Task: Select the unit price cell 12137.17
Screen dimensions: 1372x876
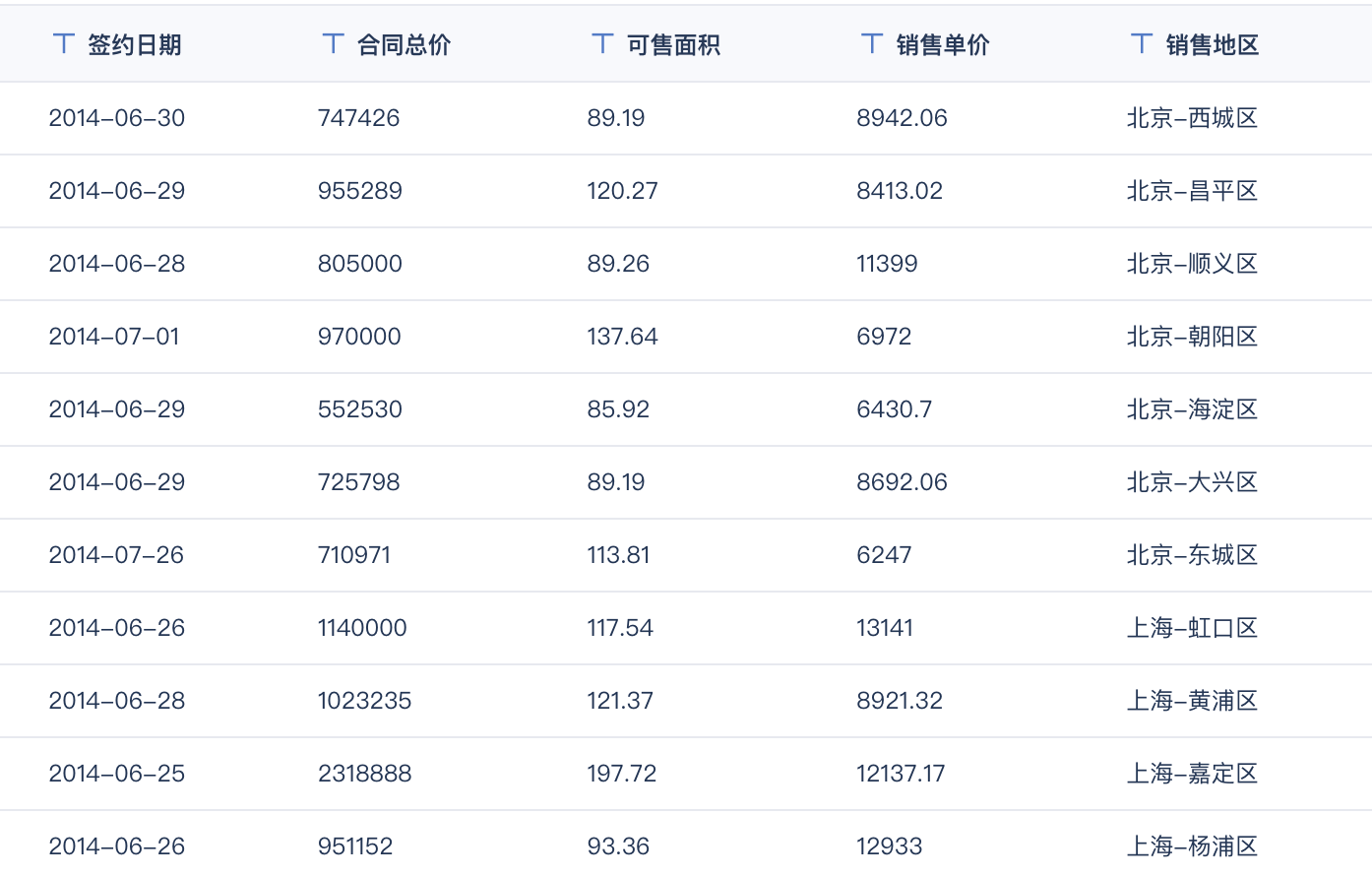Action: click(x=901, y=774)
